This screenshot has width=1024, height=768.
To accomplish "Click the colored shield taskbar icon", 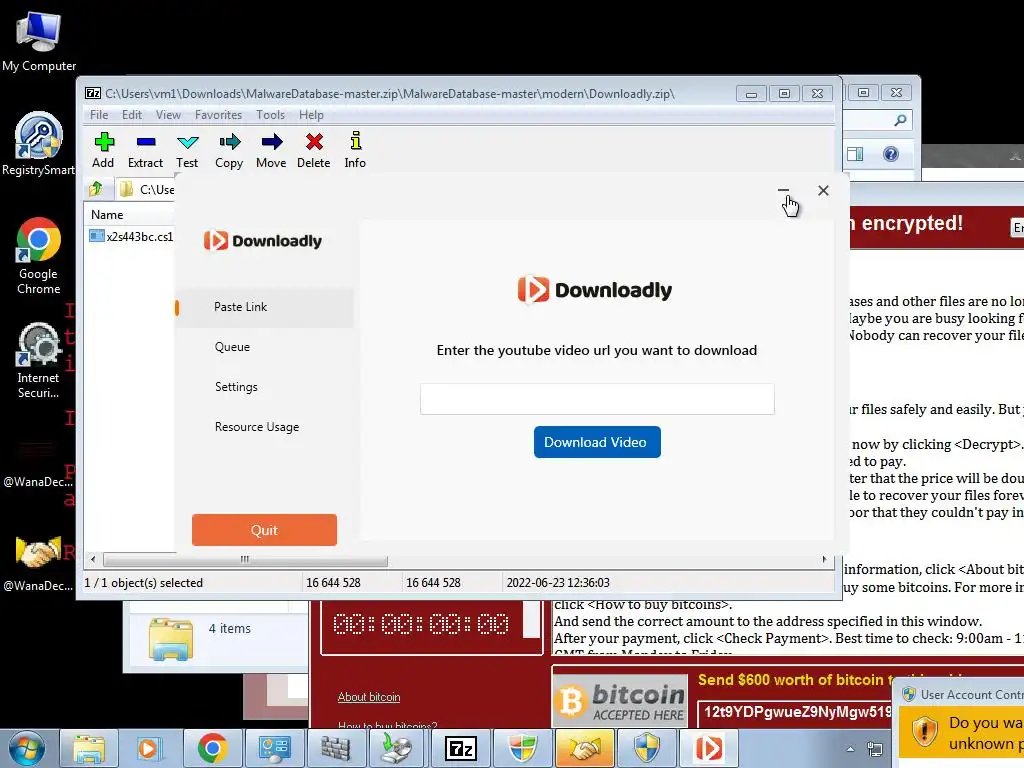I will (x=522, y=748).
